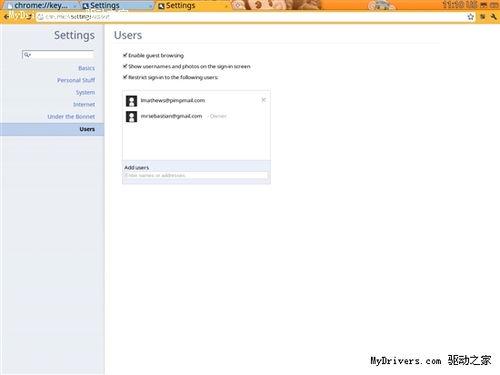The image size is (500, 375).
Task: Select the active Settings tab
Action: pyautogui.click(x=193, y=6)
